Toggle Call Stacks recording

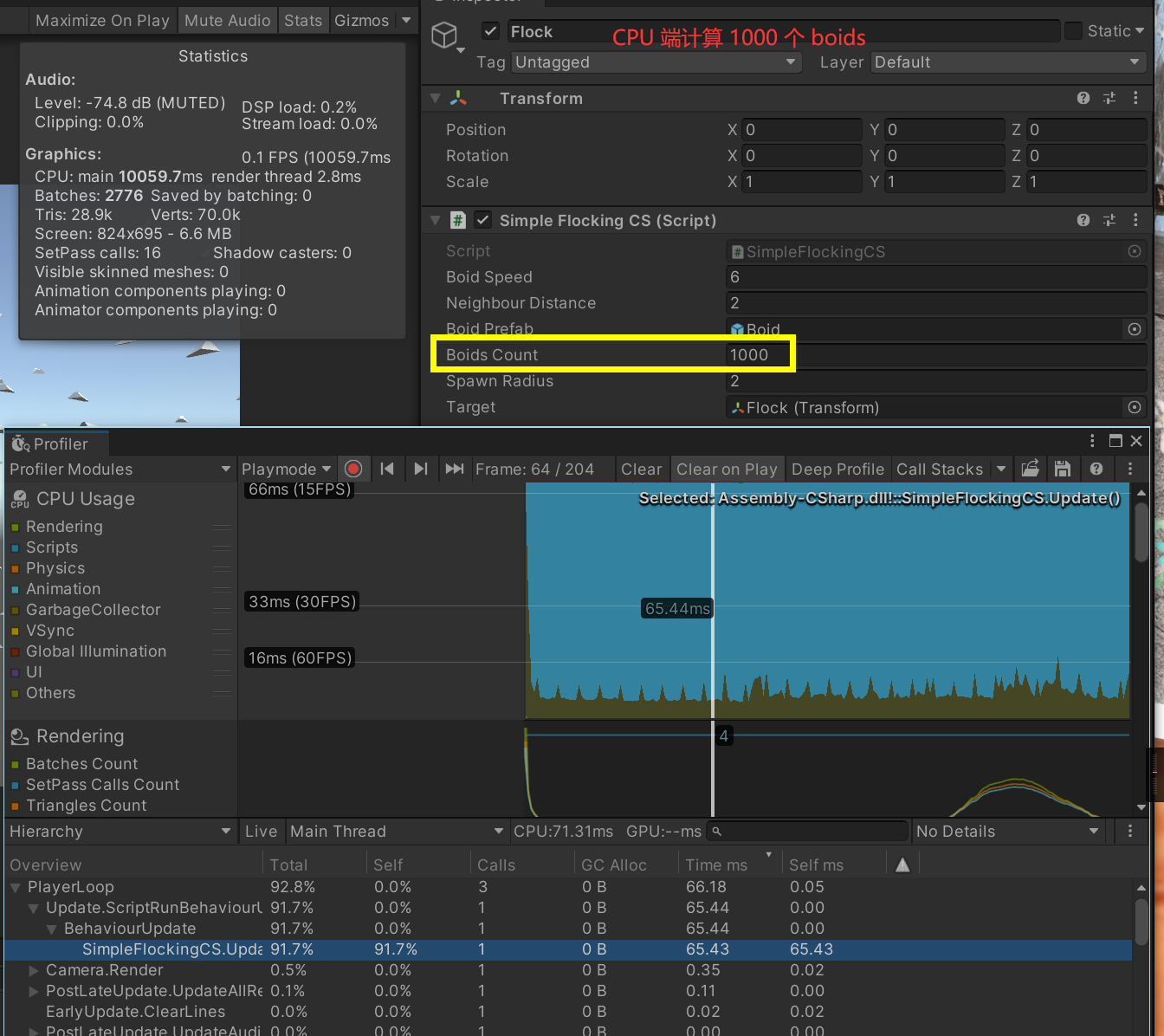940,469
